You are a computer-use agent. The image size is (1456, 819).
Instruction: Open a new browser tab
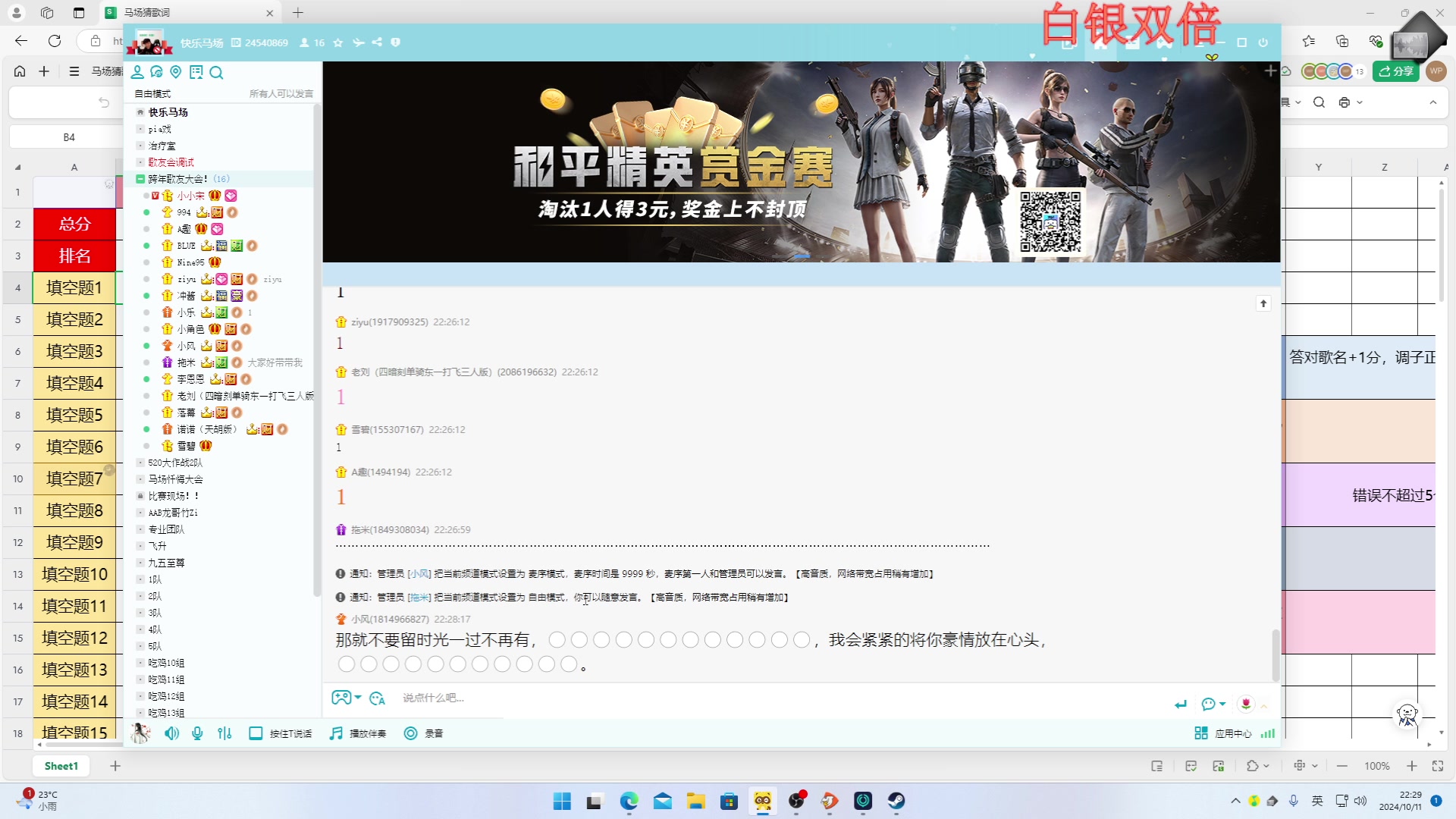coord(298,13)
